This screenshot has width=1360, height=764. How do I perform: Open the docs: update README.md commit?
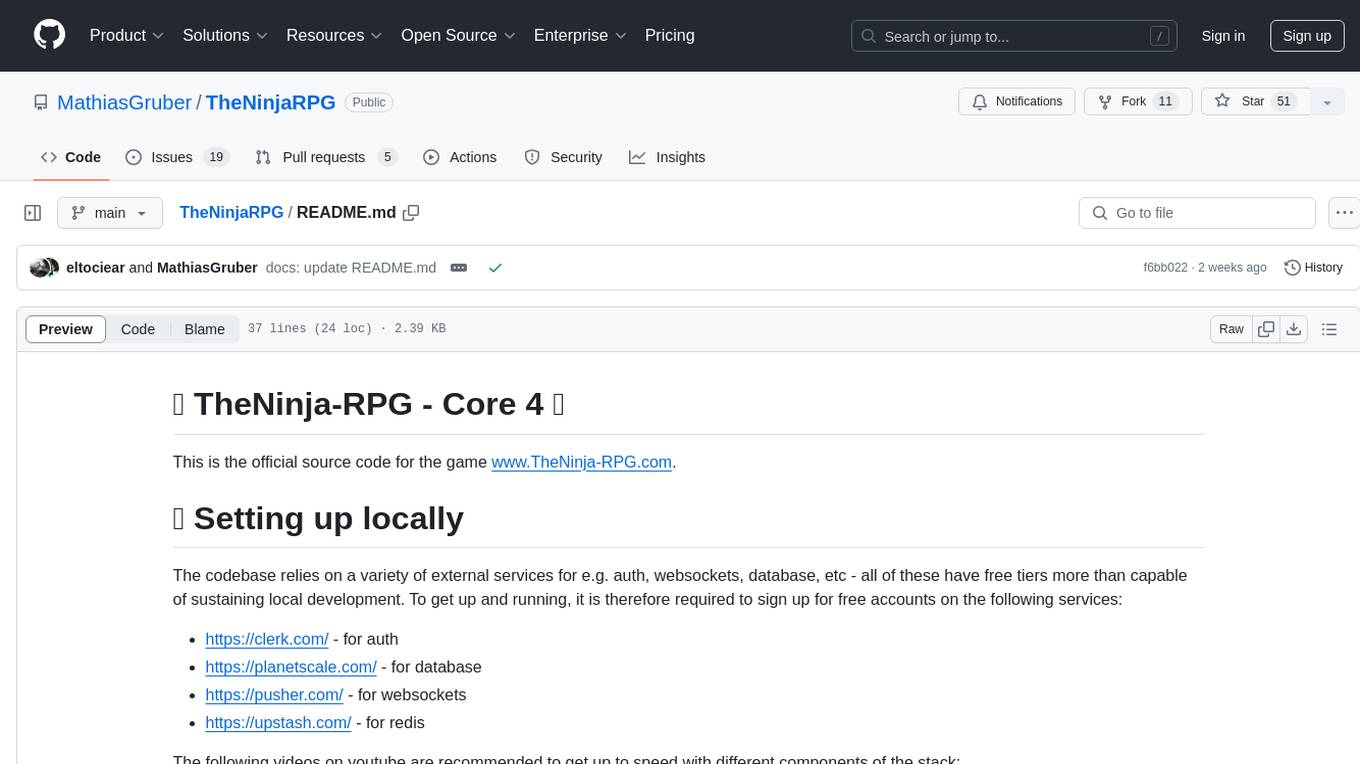click(351, 268)
